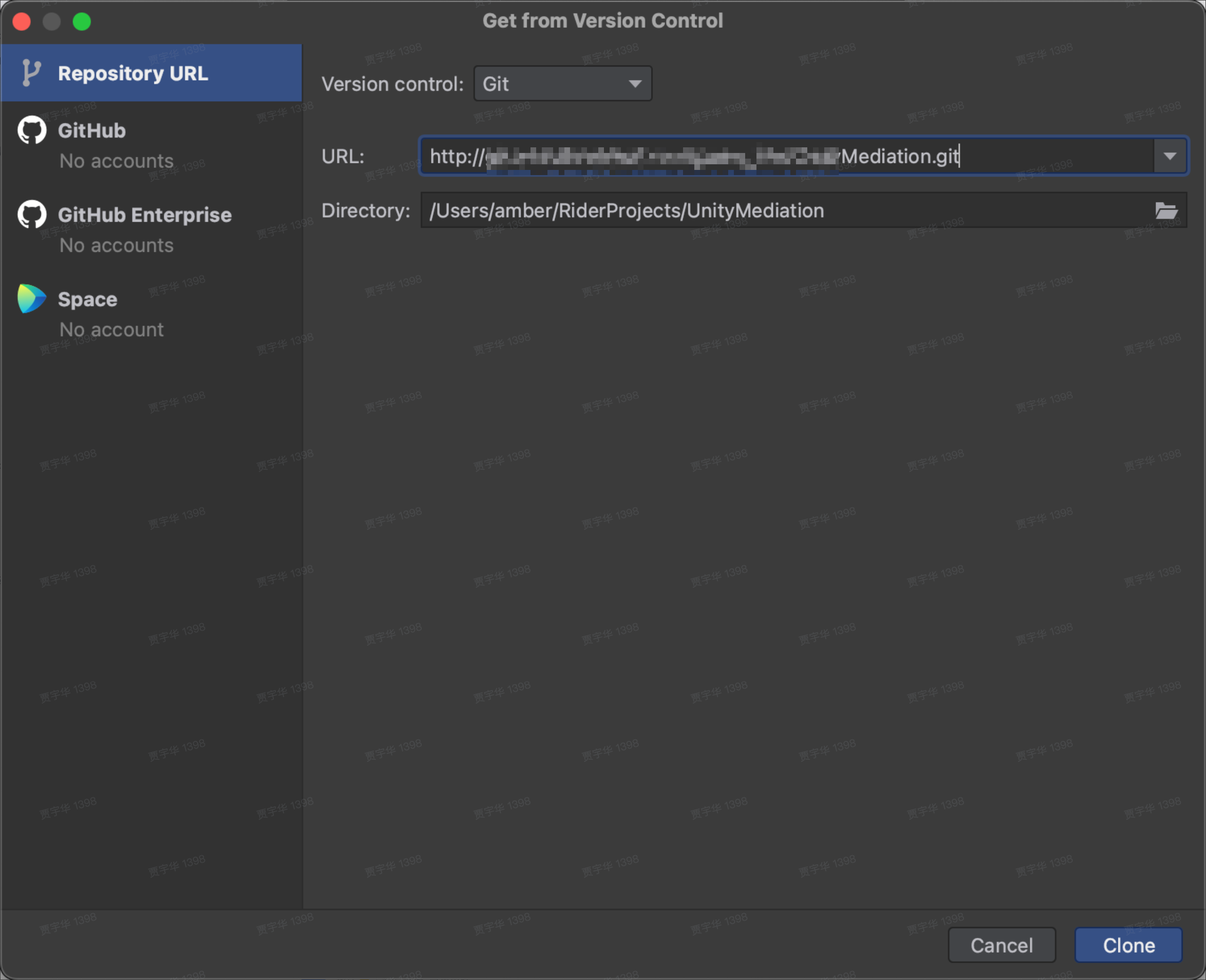Select the Repository URL tab

pyautogui.click(x=133, y=73)
